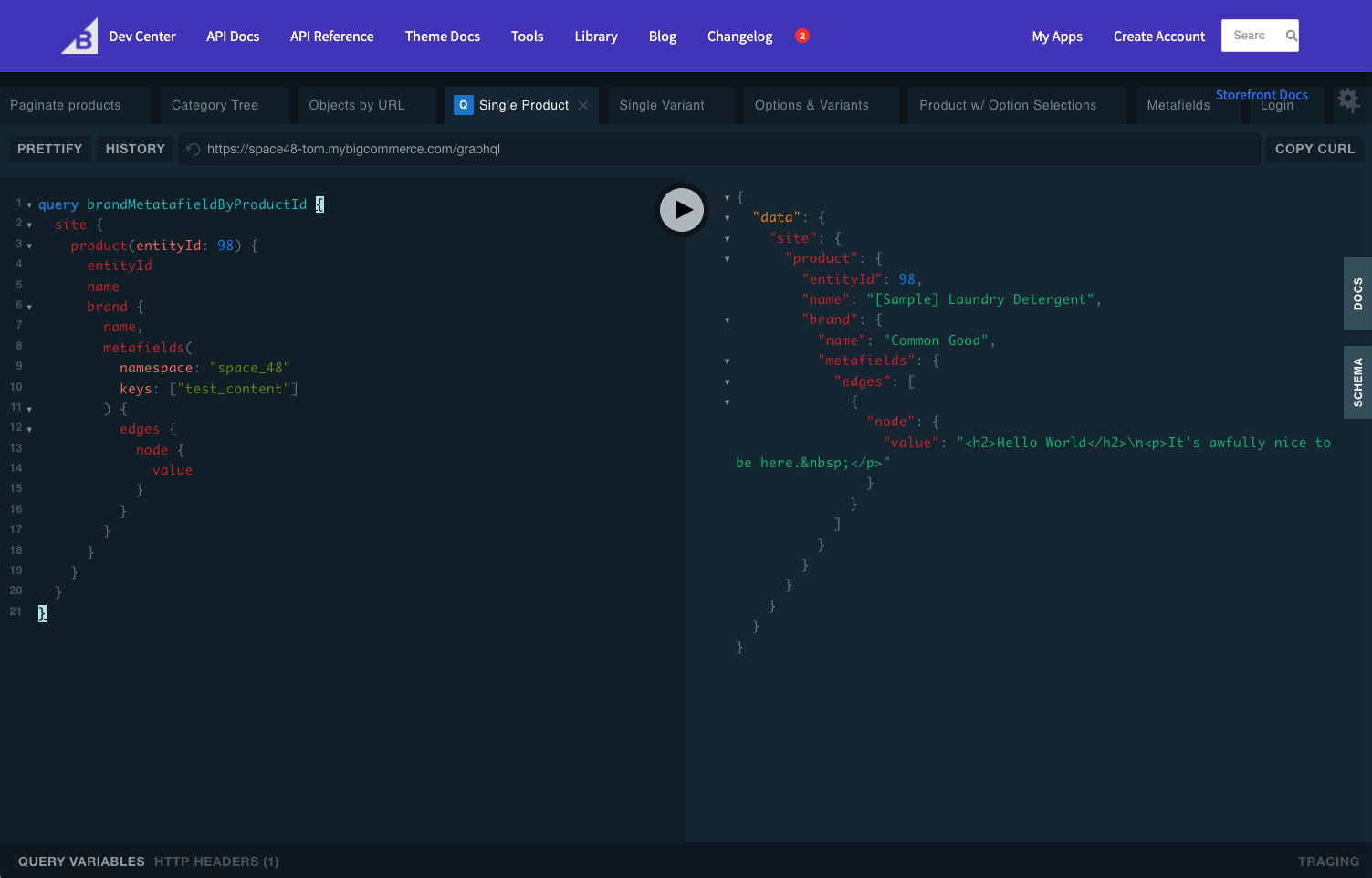Open the Changelog link

pyautogui.click(x=740, y=37)
